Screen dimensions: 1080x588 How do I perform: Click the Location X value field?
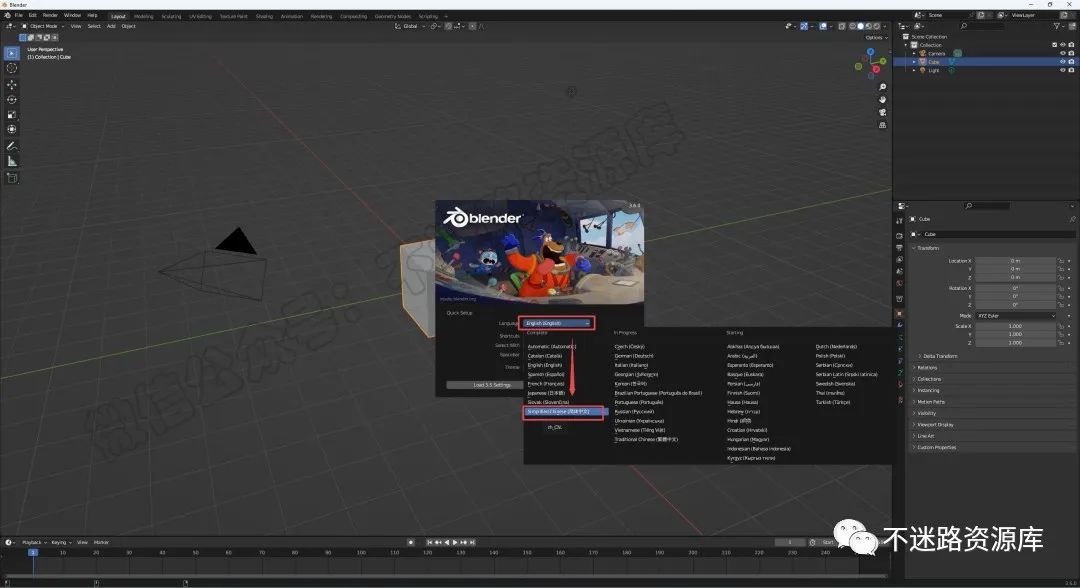pos(1015,261)
